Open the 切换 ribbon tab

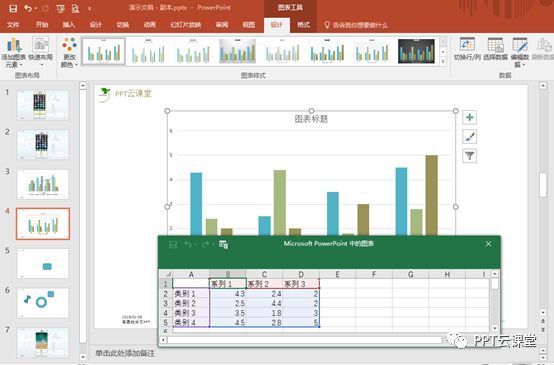[x=123, y=24]
